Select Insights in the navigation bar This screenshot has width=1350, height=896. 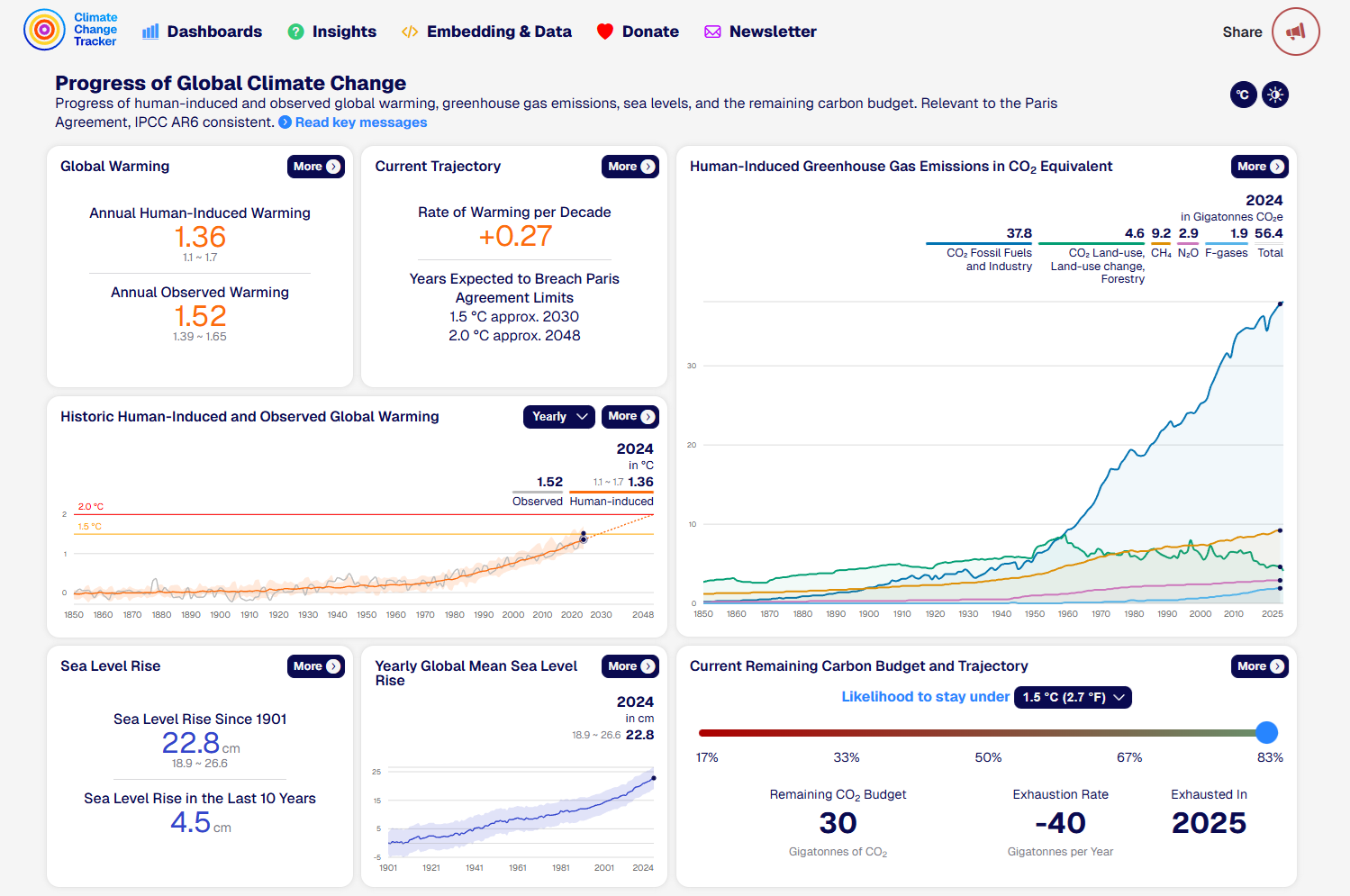(x=343, y=32)
